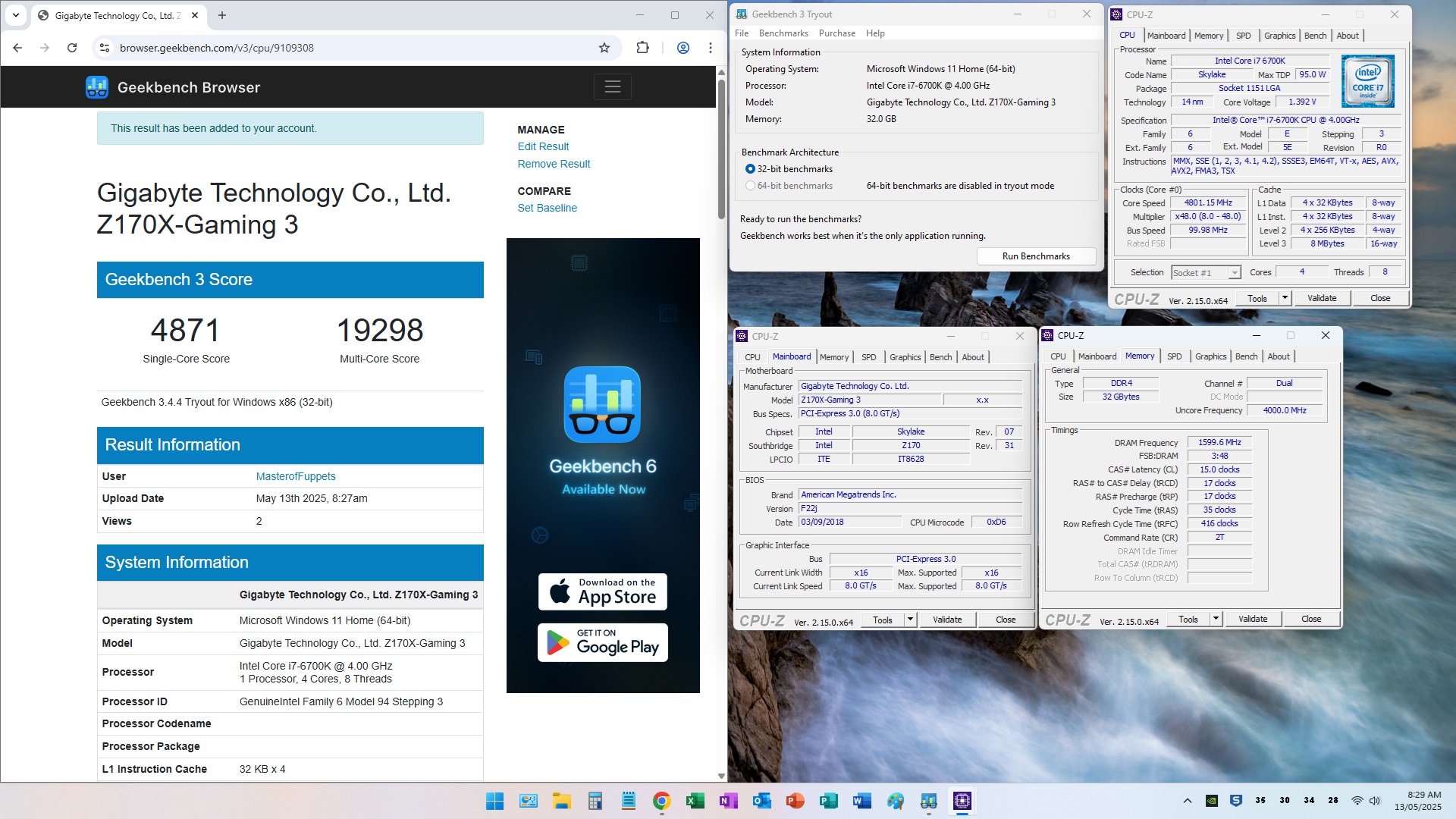Open File Explorer from the taskbar
Image resolution: width=1456 pixels, height=819 pixels.
pos(561,801)
